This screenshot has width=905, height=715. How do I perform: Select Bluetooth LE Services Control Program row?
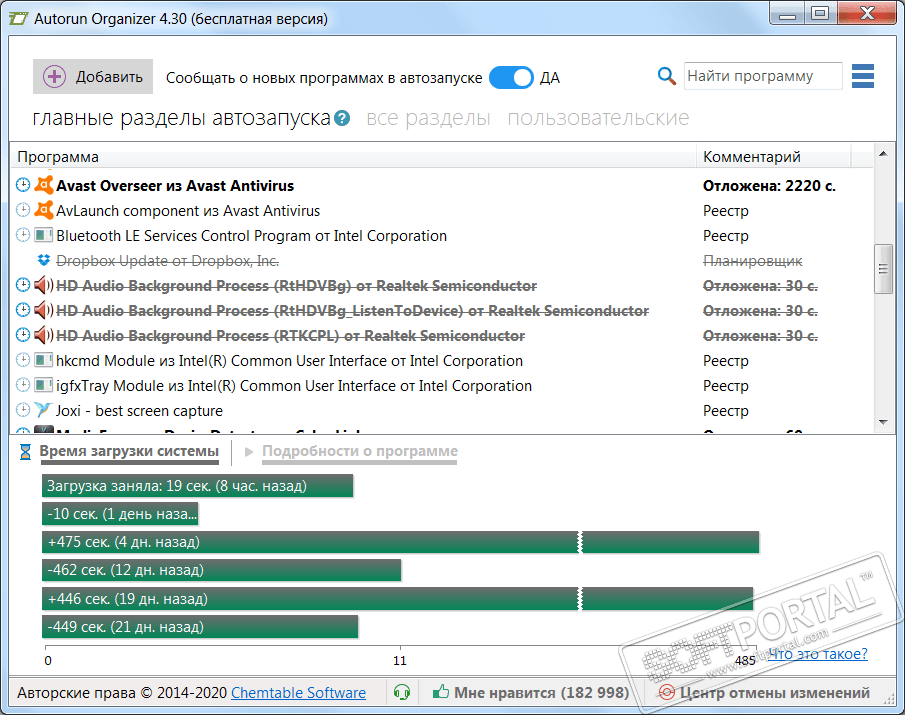pos(442,235)
